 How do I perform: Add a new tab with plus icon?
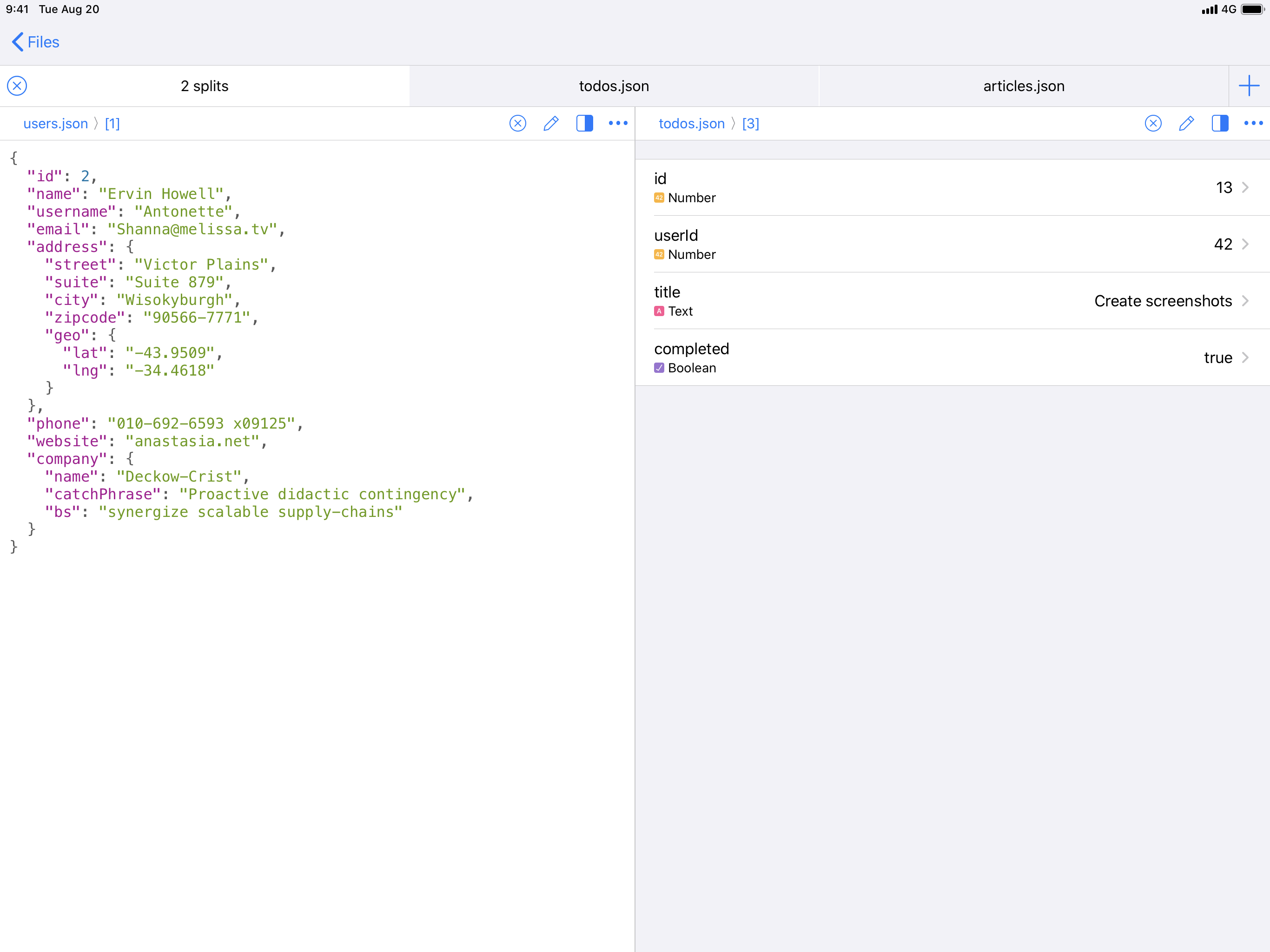point(1248,86)
